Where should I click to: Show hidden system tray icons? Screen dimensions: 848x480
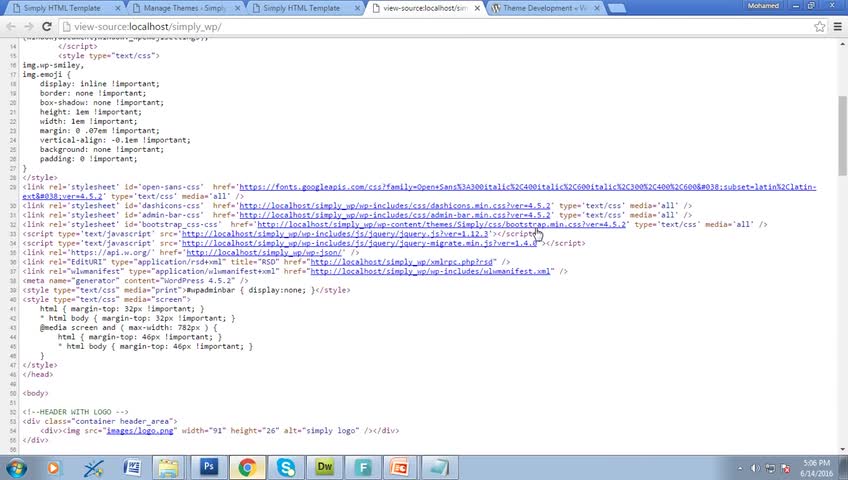(x=739, y=469)
